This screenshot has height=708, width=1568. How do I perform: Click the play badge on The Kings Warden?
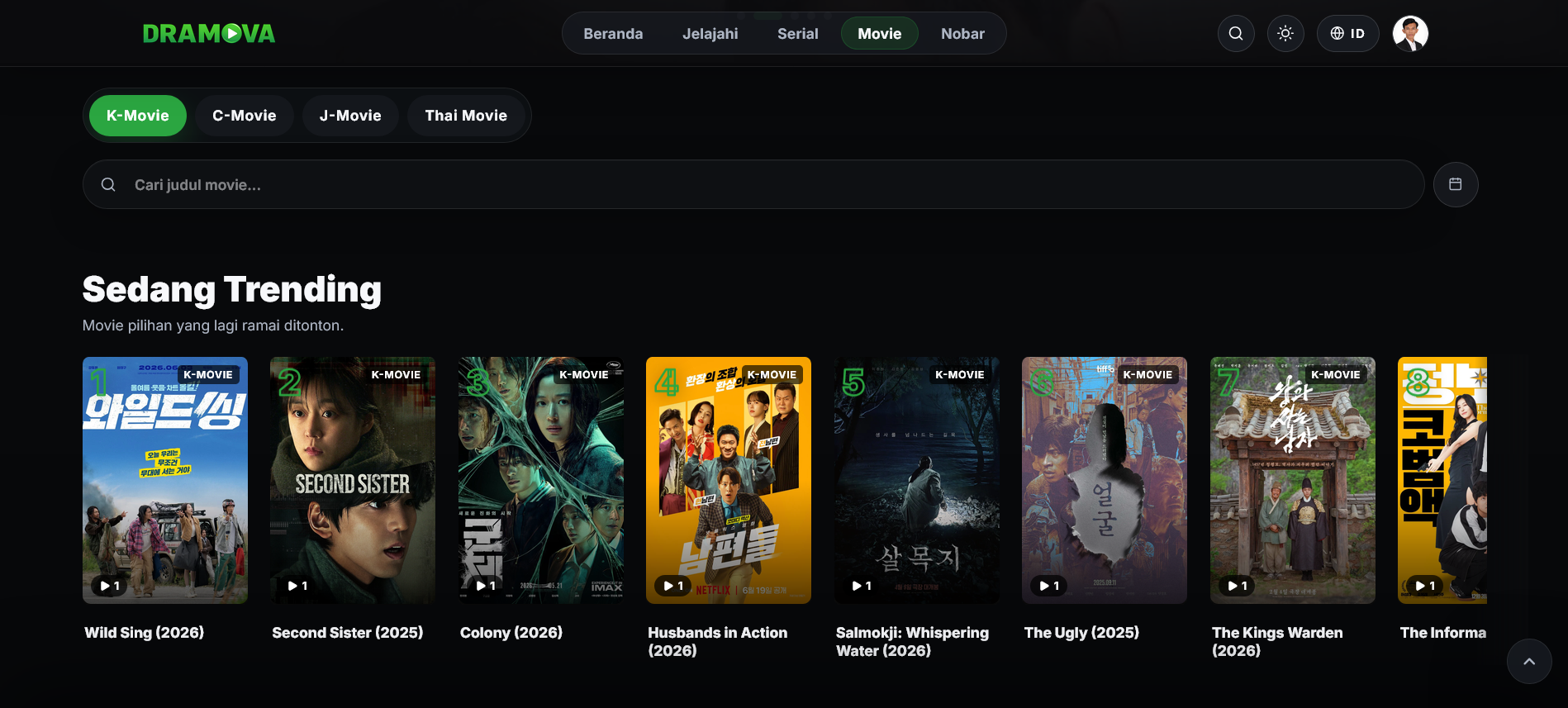point(1238,586)
